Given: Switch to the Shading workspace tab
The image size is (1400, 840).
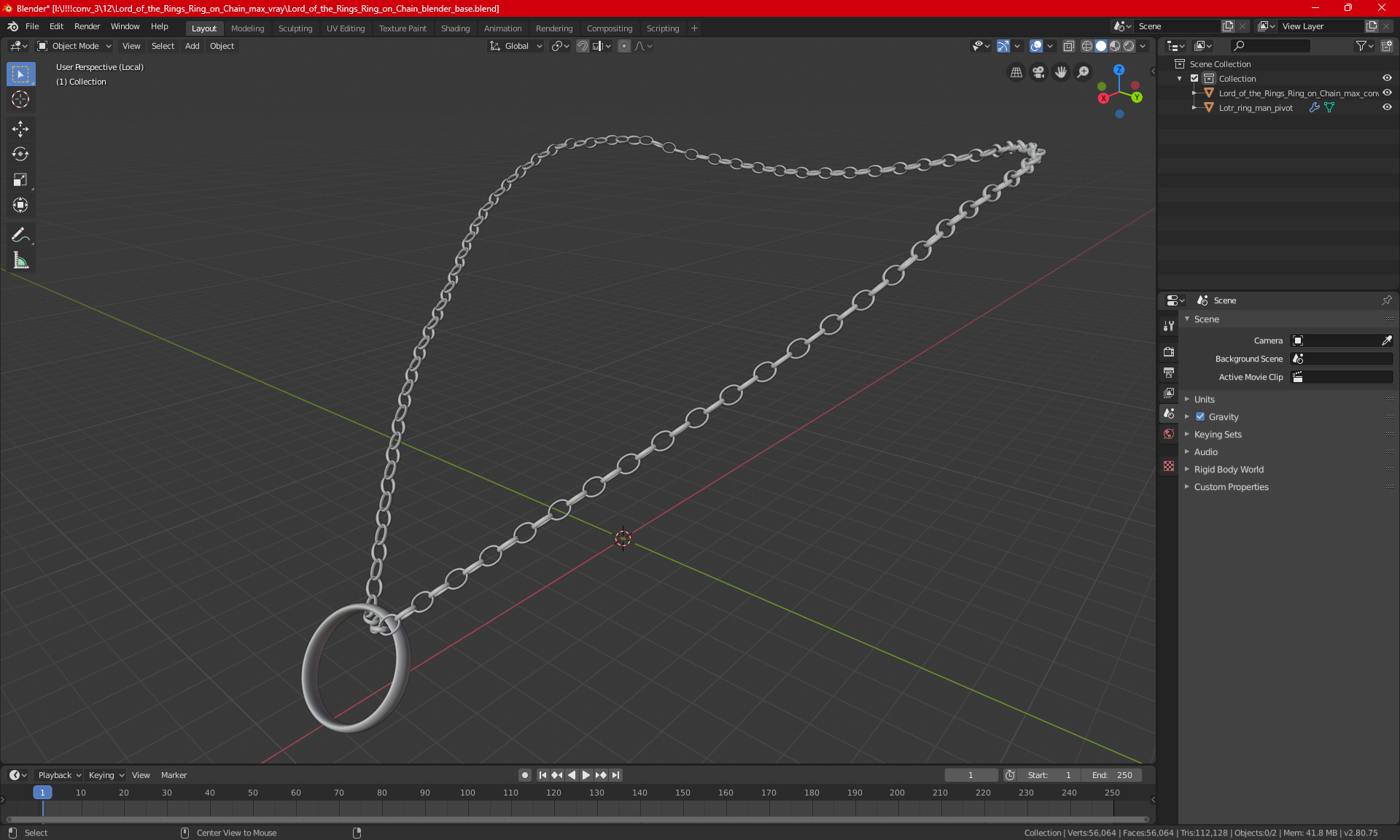Looking at the screenshot, I should [x=455, y=28].
